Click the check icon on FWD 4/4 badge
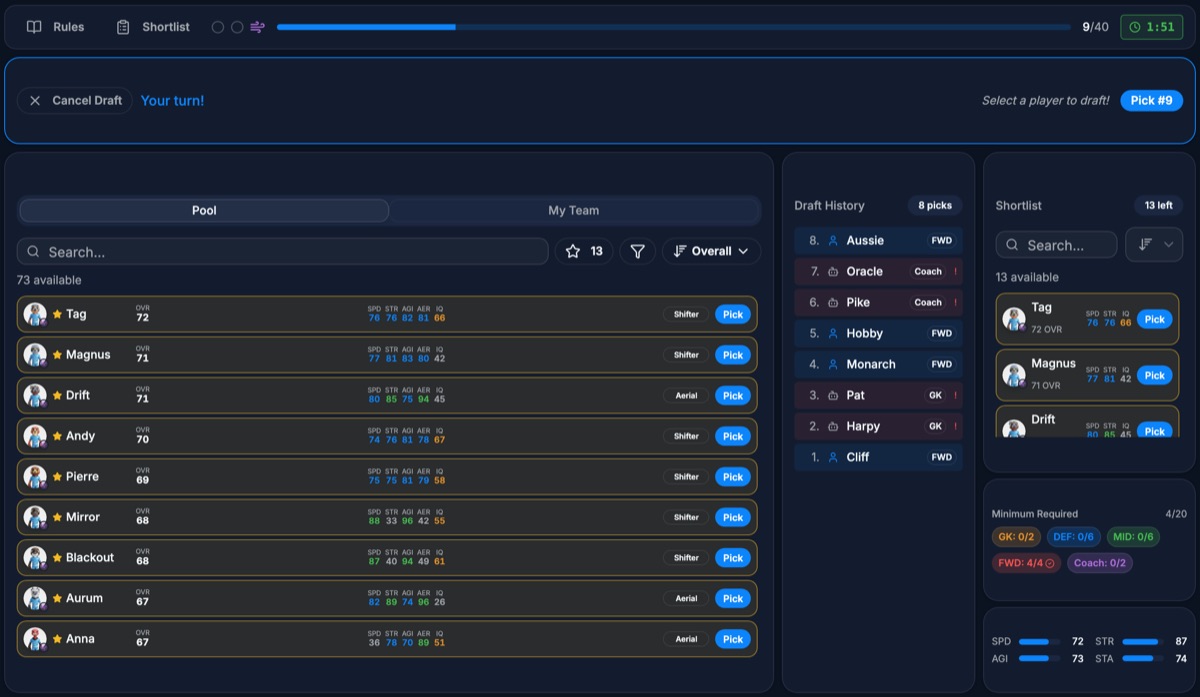Screen dimensions: 1200x697 click(1049, 563)
